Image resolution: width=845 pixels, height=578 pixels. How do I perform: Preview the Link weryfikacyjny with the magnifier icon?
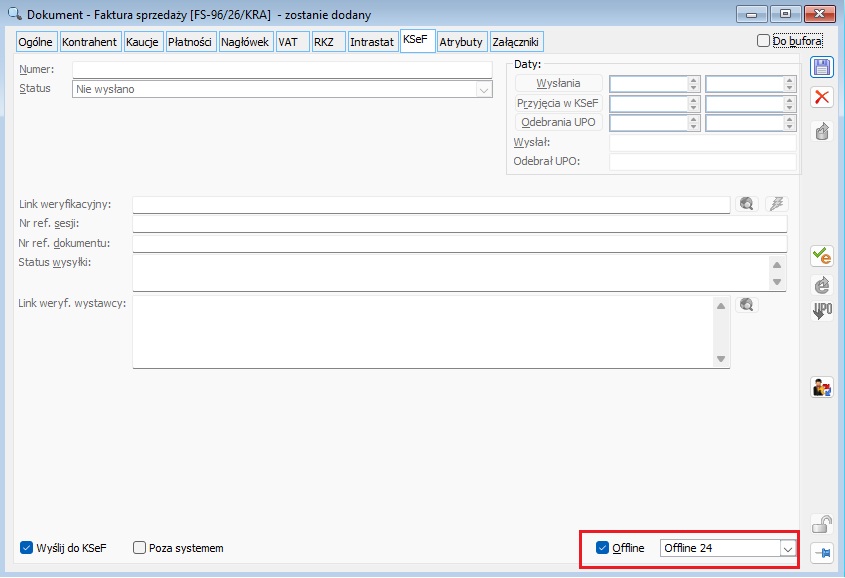click(x=746, y=204)
